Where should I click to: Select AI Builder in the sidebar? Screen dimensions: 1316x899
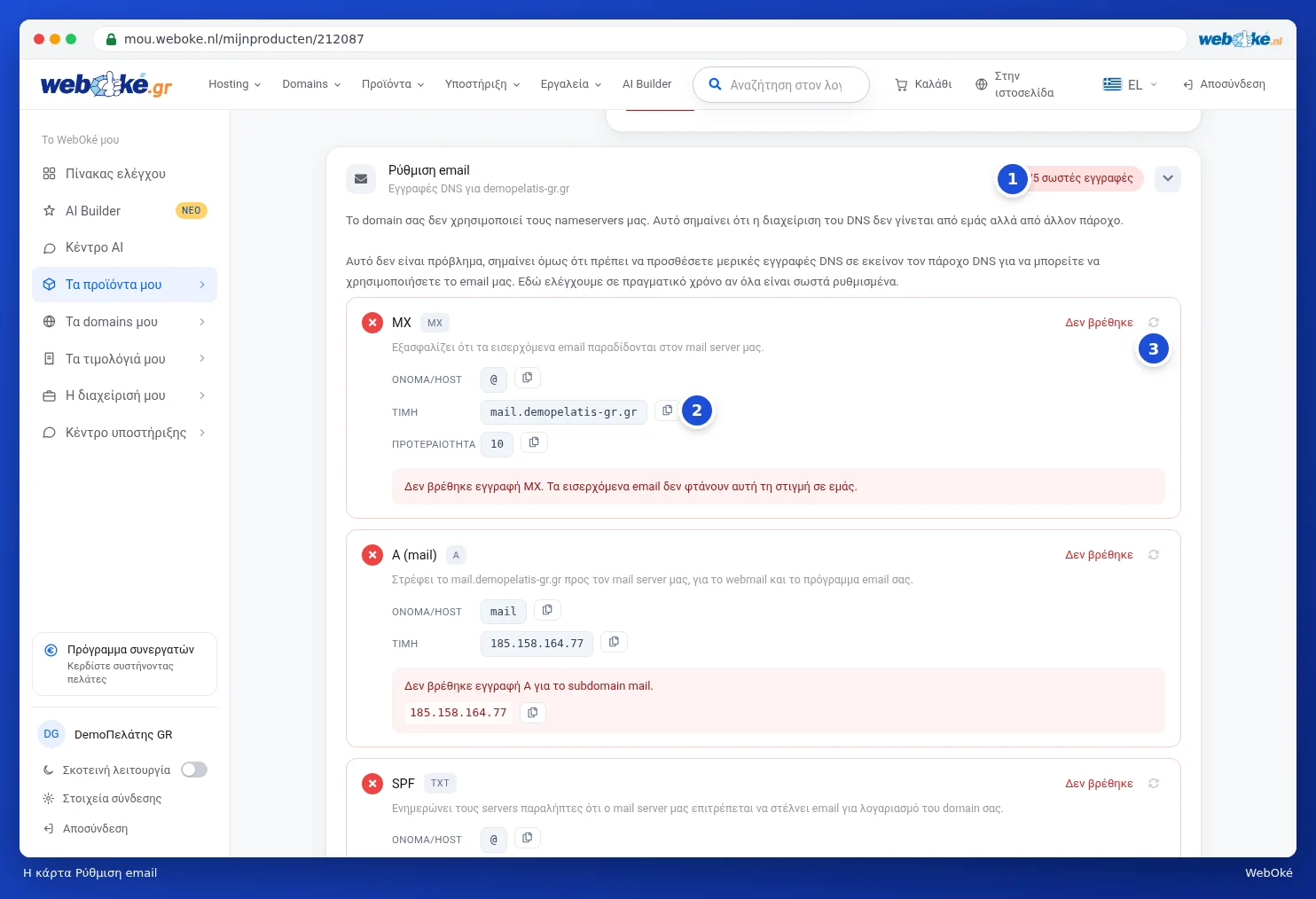click(124, 211)
